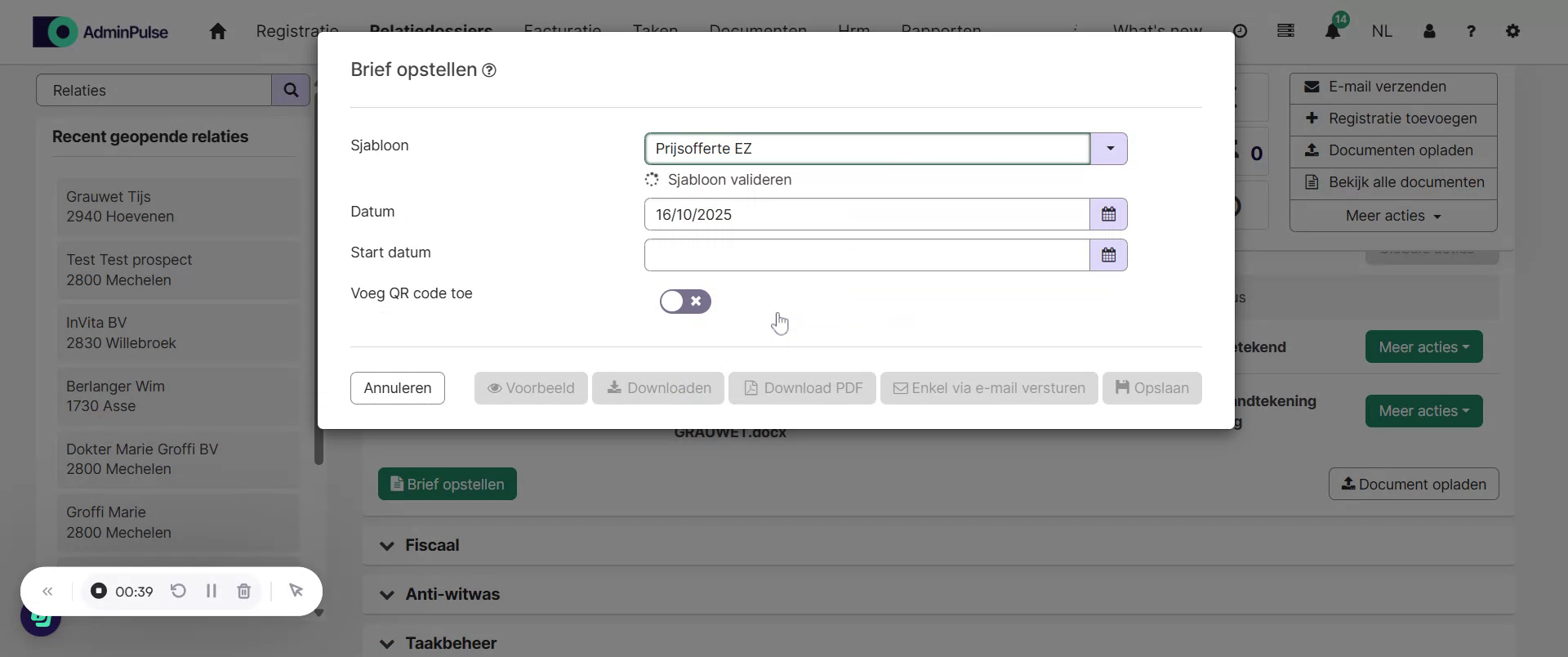Screen dimensions: 1568x657
Task: Open the calendar picker for Datum
Action: click(1108, 214)
